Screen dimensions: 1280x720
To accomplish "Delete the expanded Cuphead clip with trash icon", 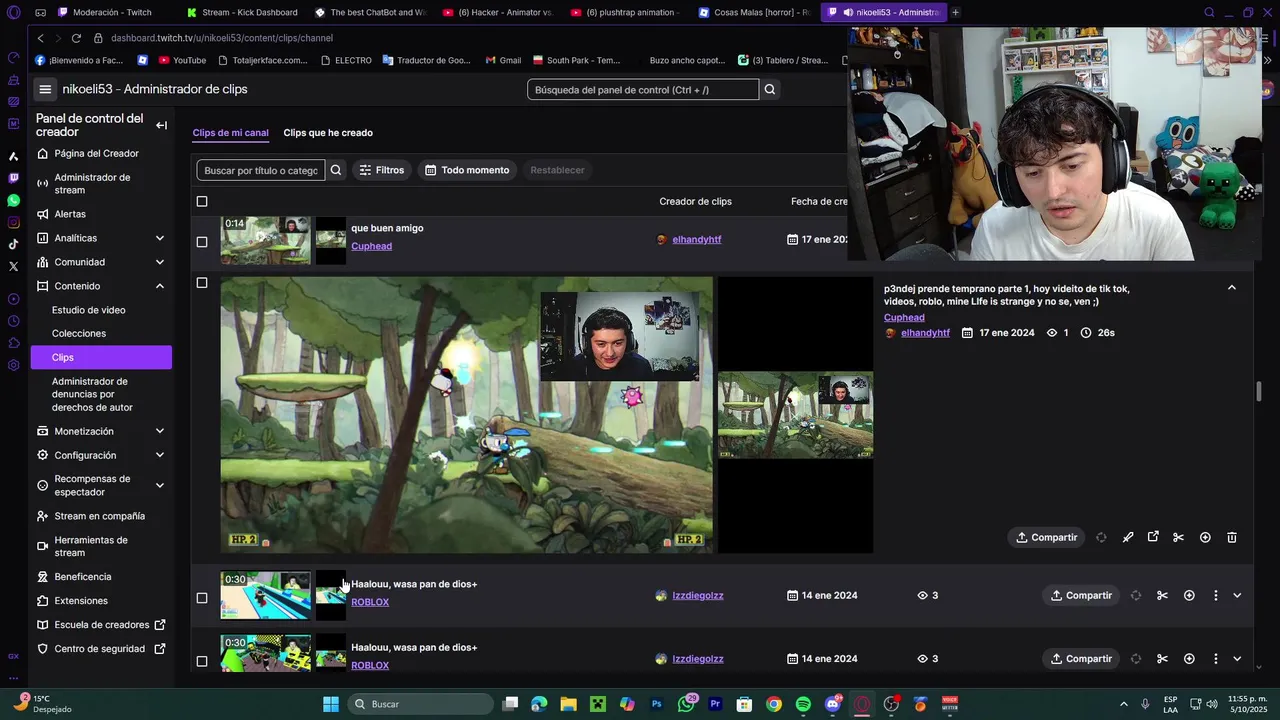I will pyautogui.click(x=1232, y=537).
